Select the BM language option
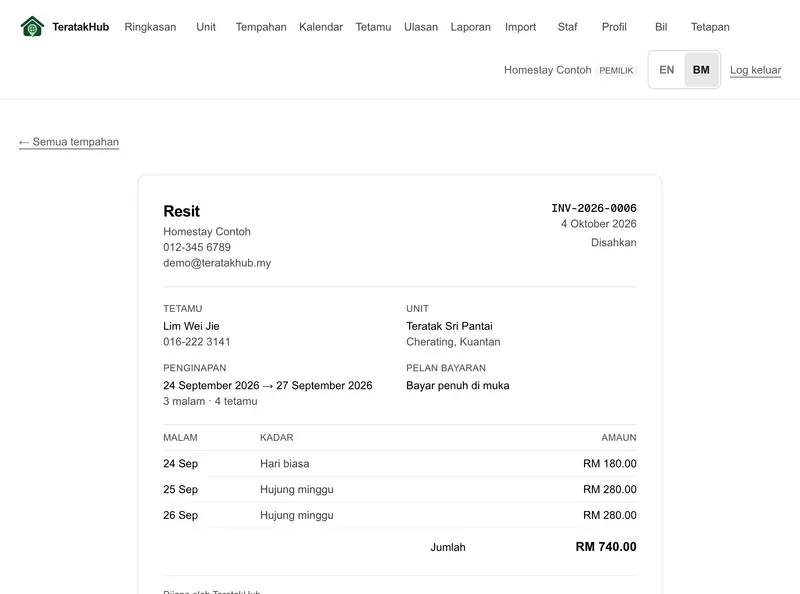The height and width of the screenshot is (594, 800). [x=701, y=70]
